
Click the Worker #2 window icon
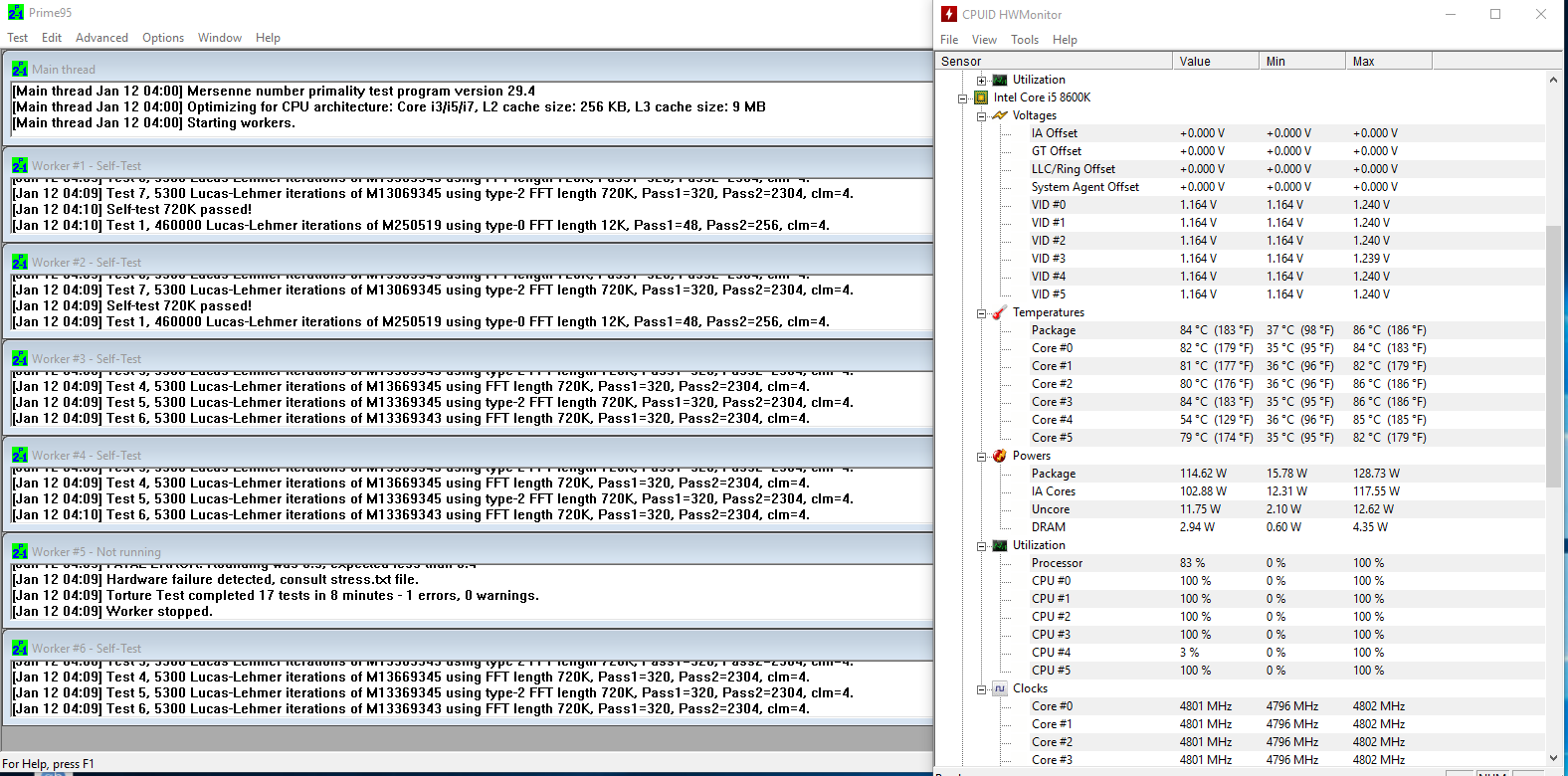point(20,263)
